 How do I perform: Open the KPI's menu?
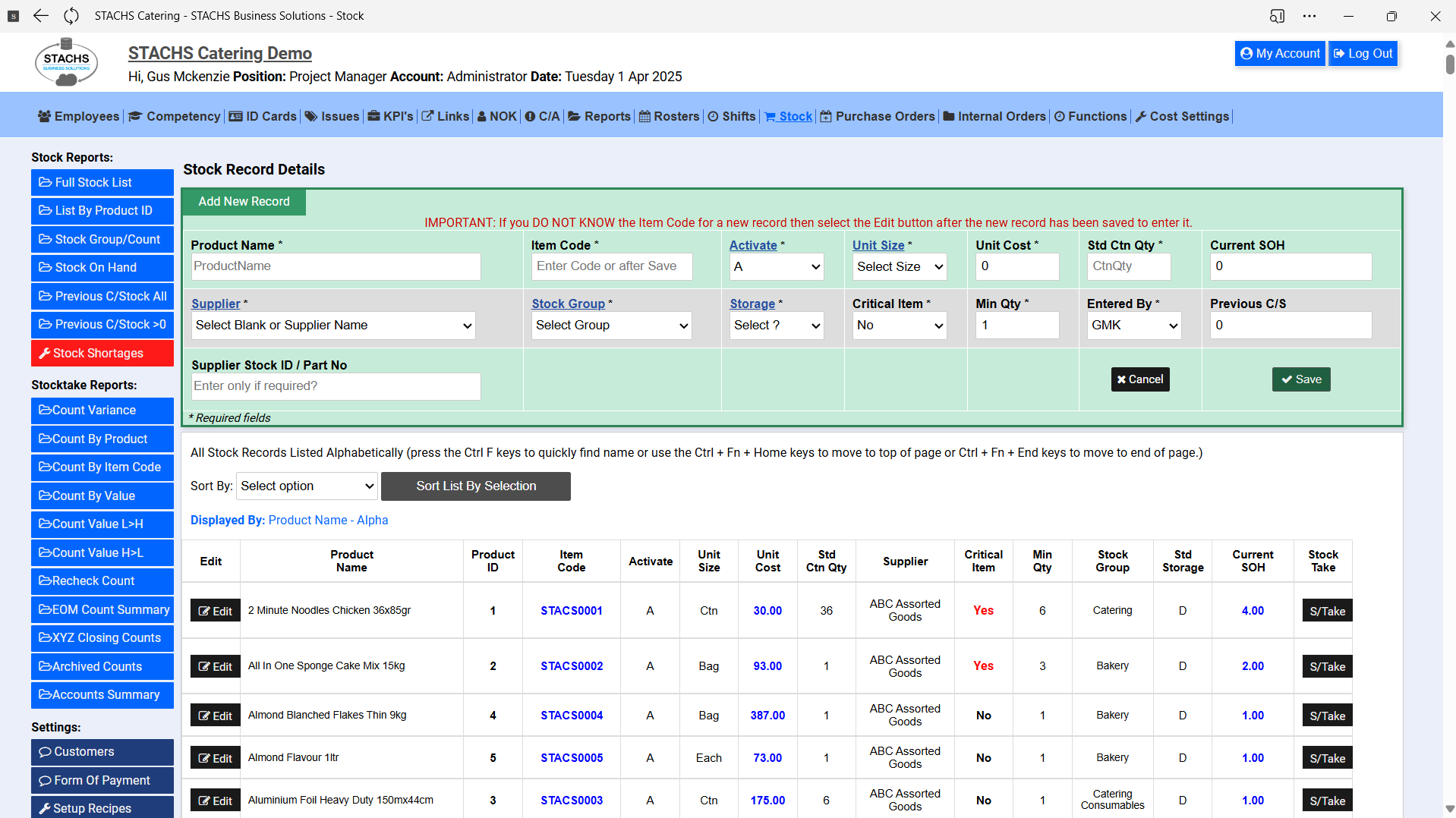(x=390, y=116)
